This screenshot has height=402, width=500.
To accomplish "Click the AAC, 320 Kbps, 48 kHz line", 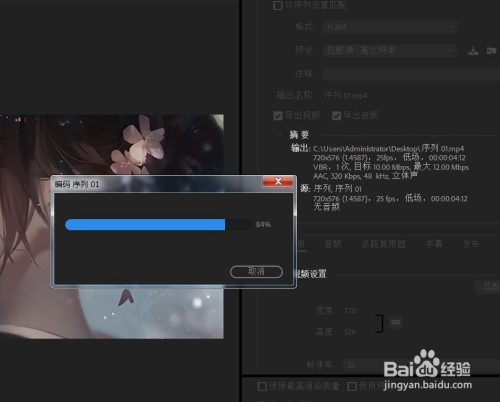I will [x=365, y=176].
